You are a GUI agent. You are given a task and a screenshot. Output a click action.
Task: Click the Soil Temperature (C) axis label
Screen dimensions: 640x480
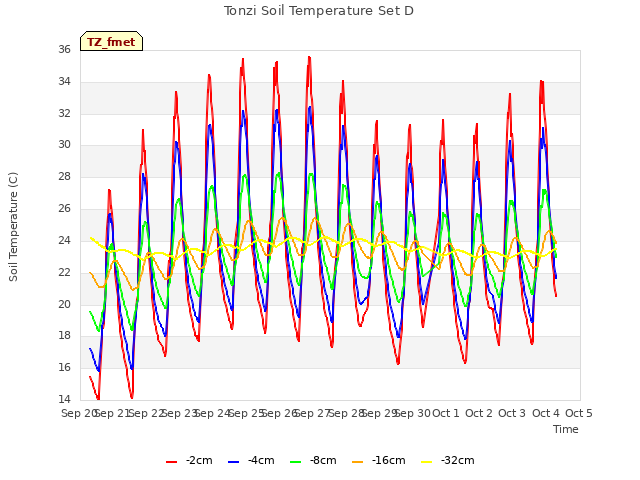point(13,227)
